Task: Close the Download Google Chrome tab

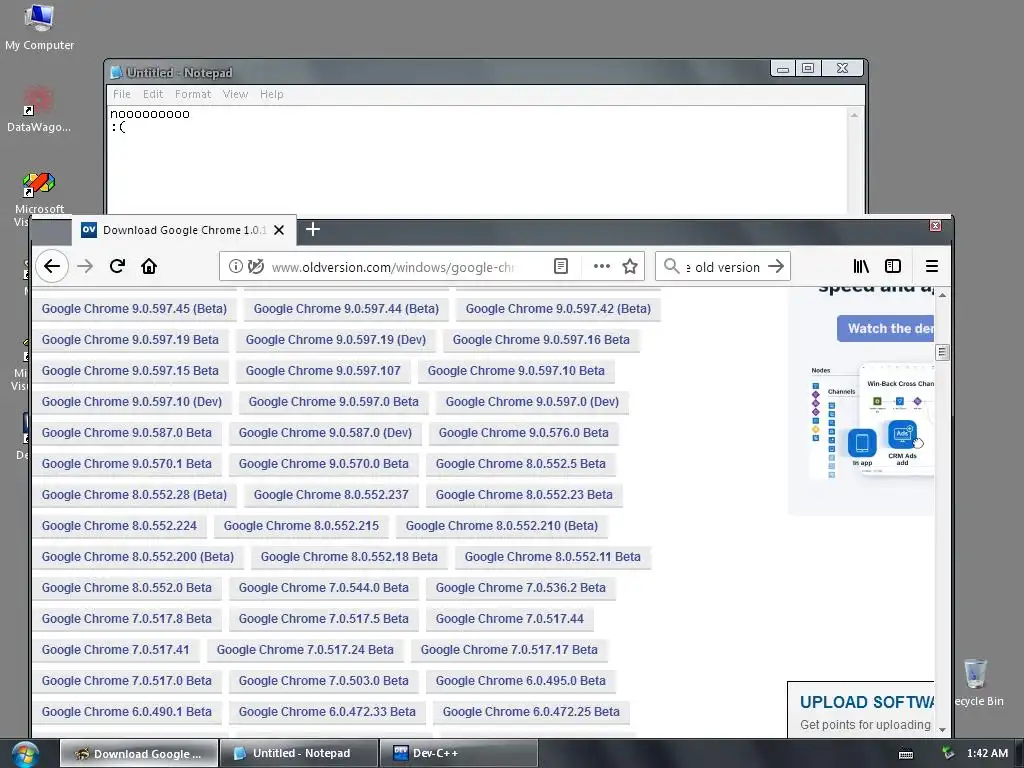Action: point(279,230)
